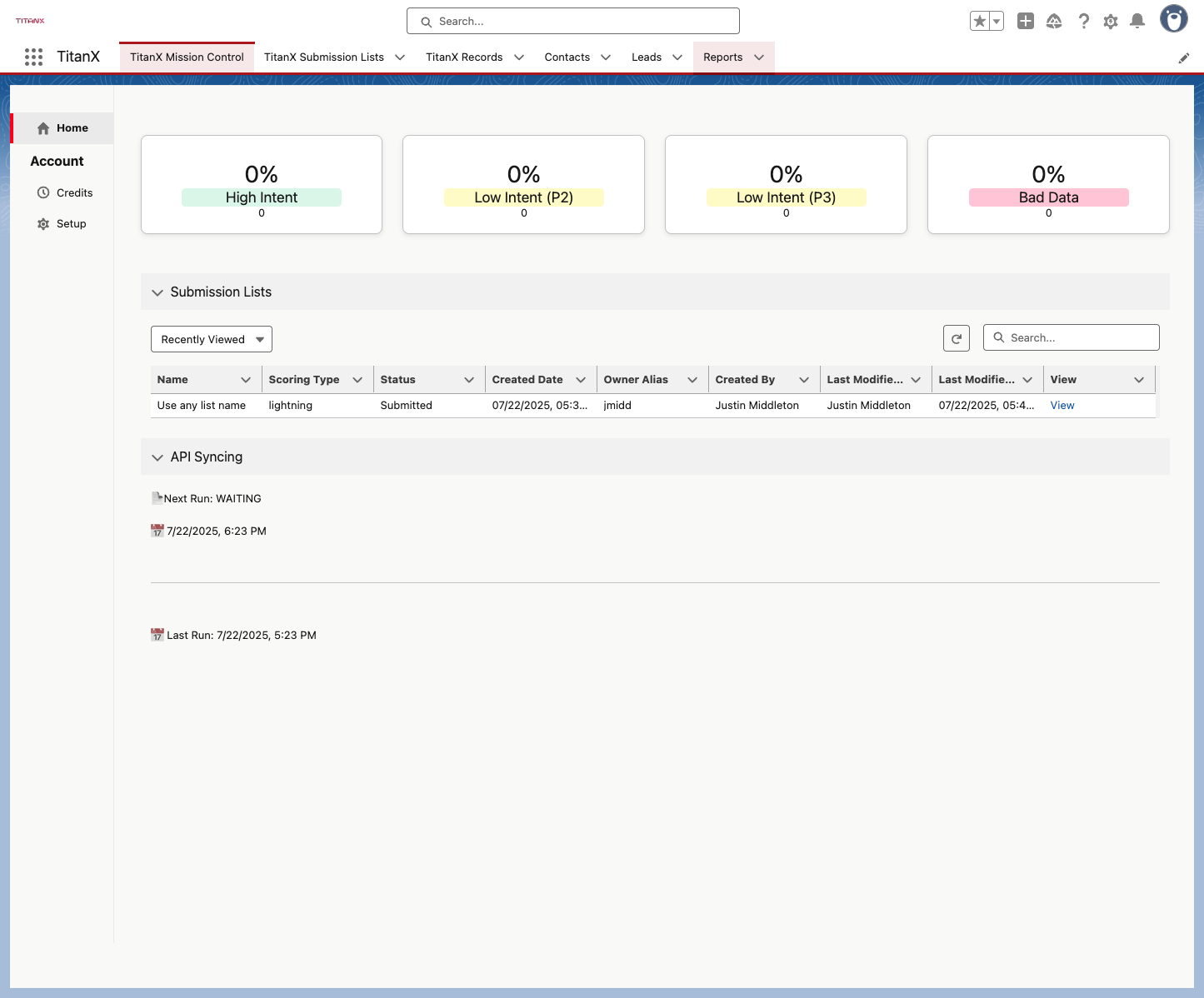Open the Trailhead guidance icon
1204x998 pixels.
coord(1054,22)
